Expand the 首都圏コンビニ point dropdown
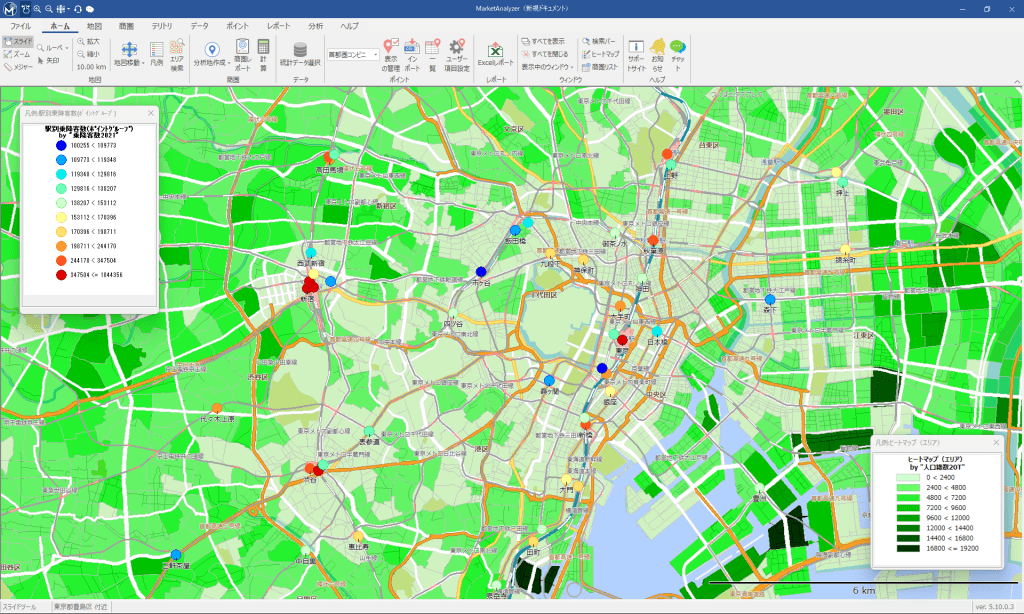The height and width of the screenshot is (614, 1024). tap(376, 55)
